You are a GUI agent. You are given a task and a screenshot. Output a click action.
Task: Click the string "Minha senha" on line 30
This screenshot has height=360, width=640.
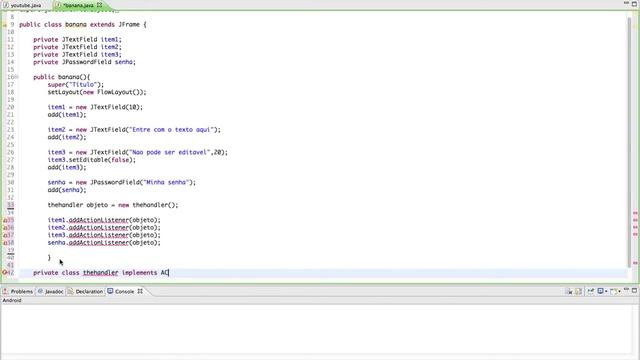point(166,182)
